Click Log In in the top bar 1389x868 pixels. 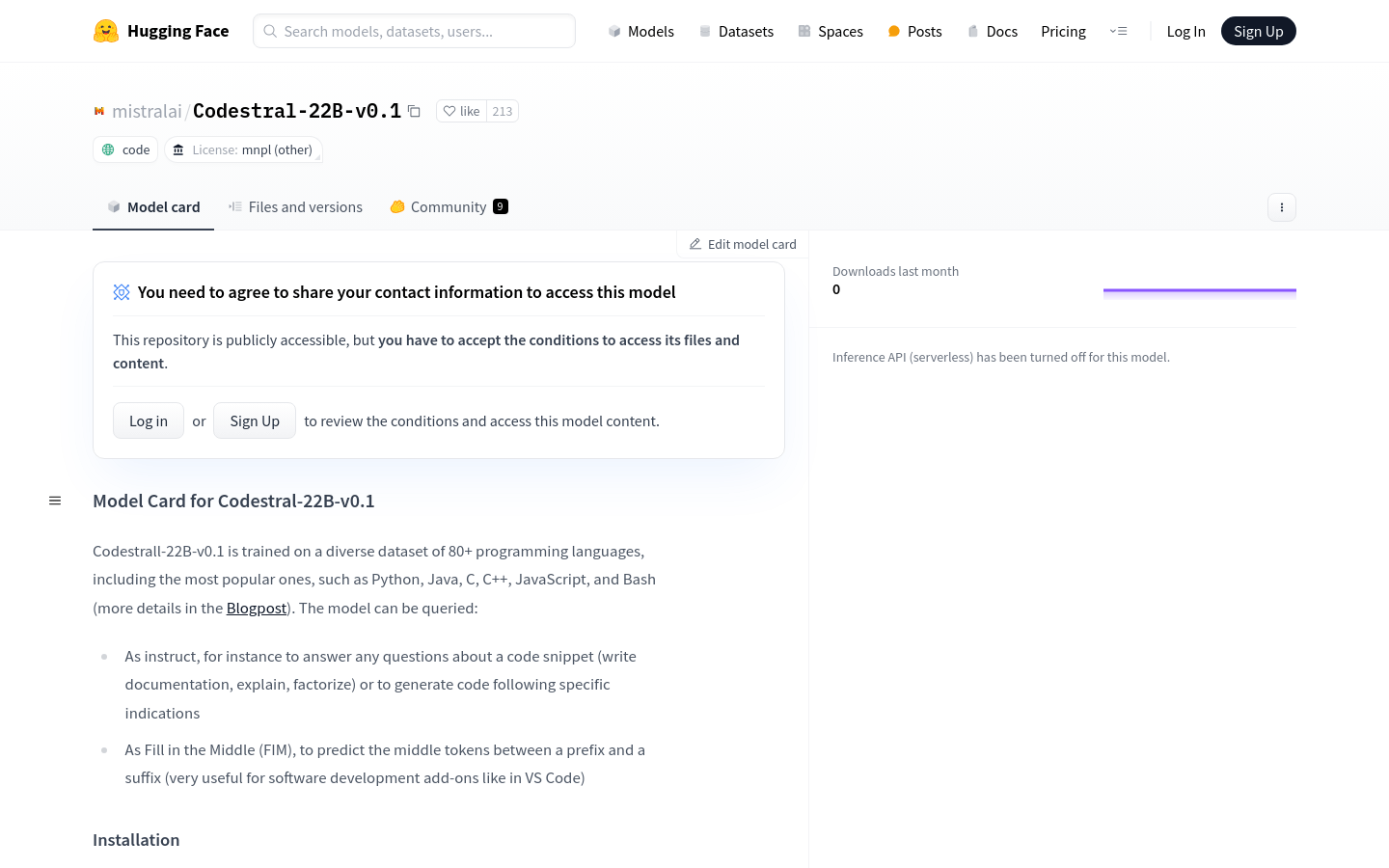(1185, 31)
